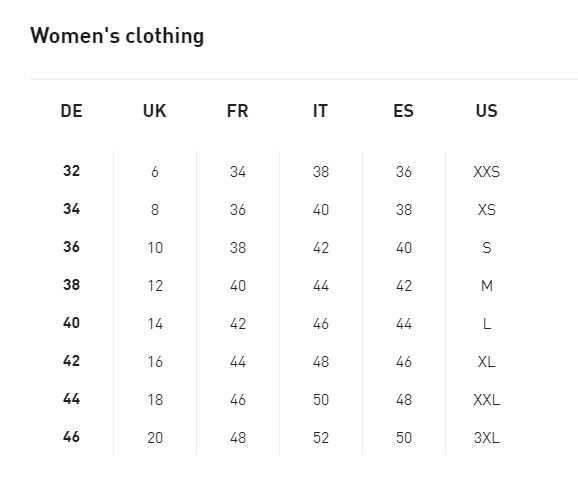
Task: Click DE size 38 row label
Action: (x=71, y=285)
